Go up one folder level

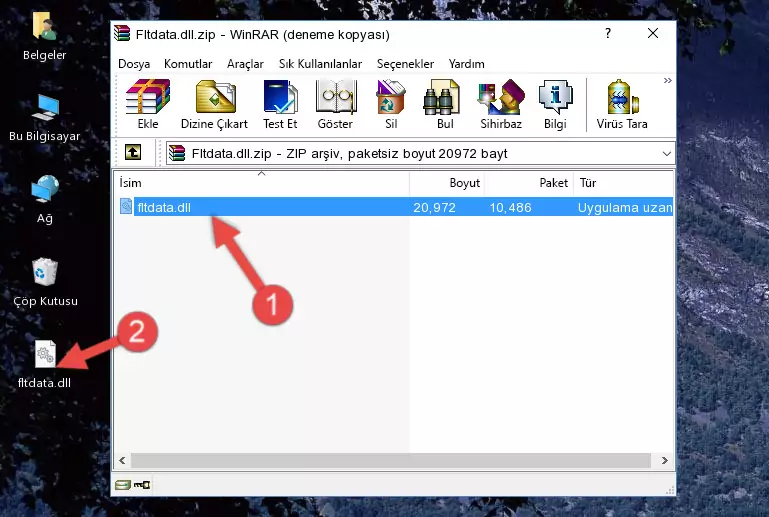pyautogui.click(x=133, y=153)
